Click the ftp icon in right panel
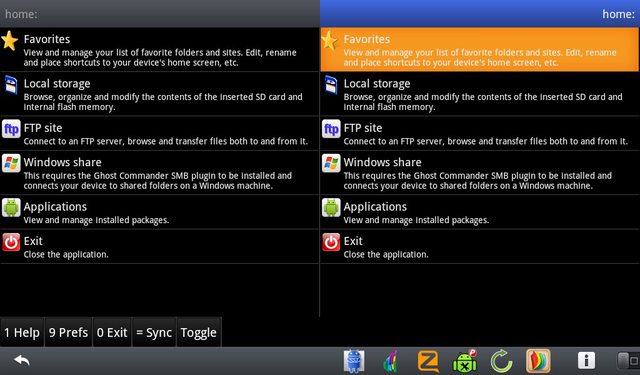The width and height of the screenshot is (640, 375). [x=331, y=129]
